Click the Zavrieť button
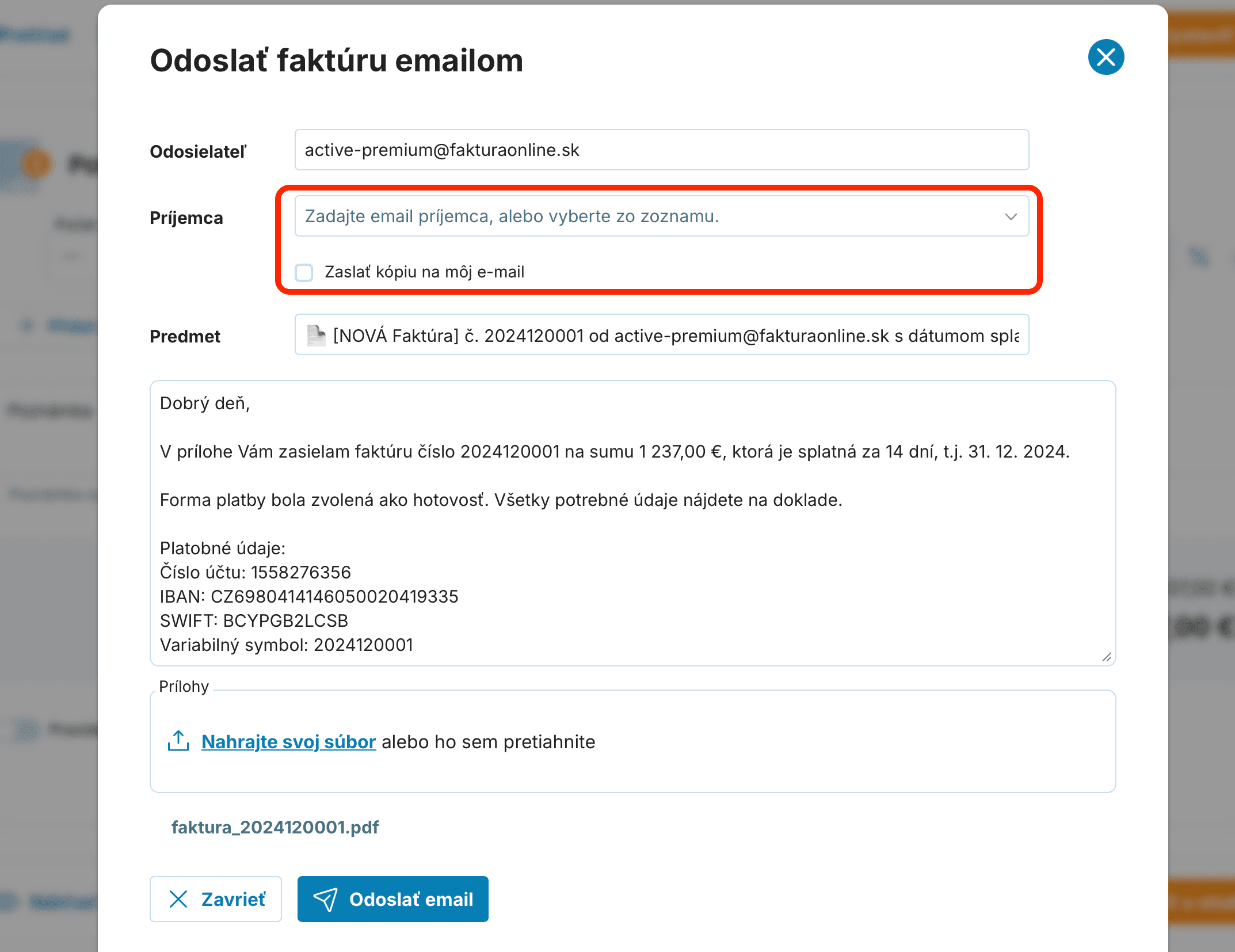Image resolution: width=1235 pixels, height=952 pixels. point(216,899)
